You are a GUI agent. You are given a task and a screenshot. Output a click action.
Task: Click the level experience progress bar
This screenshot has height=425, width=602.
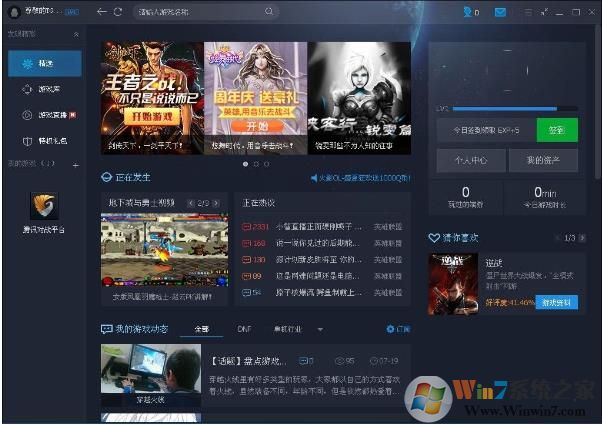(515, 109)
